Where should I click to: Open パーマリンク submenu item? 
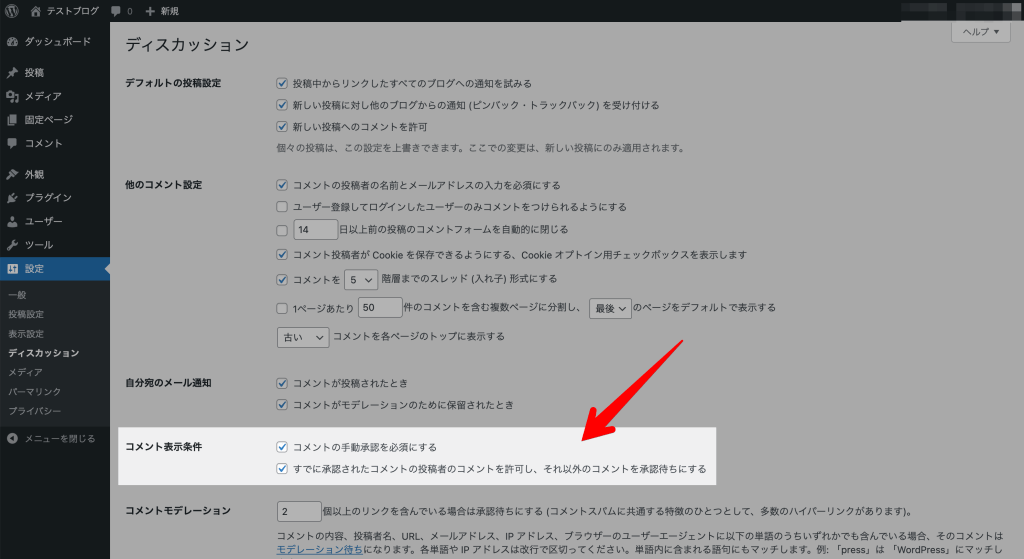[35, 391]
